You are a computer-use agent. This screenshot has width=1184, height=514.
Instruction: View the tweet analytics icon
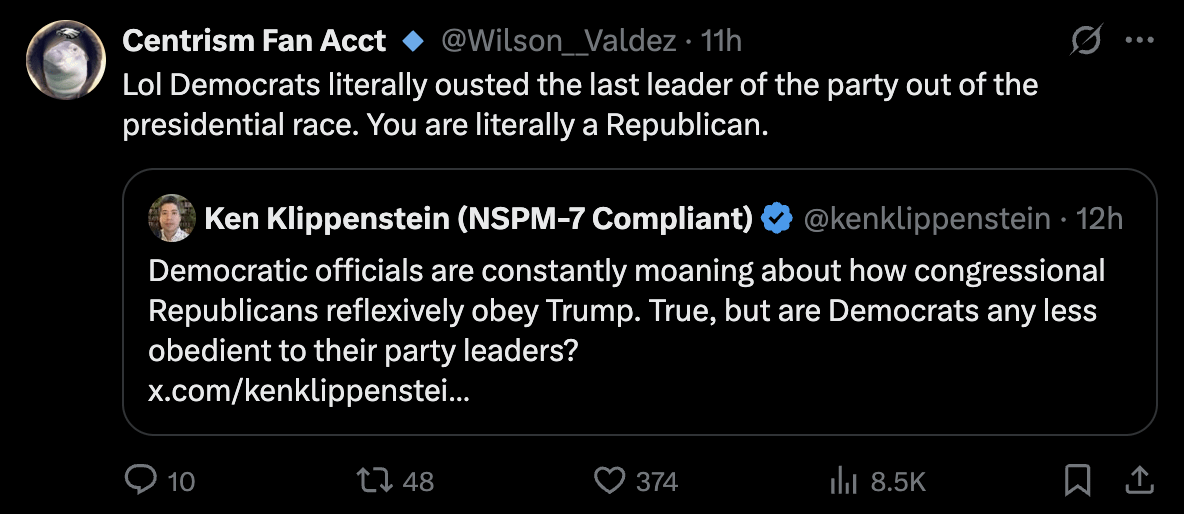844,481
